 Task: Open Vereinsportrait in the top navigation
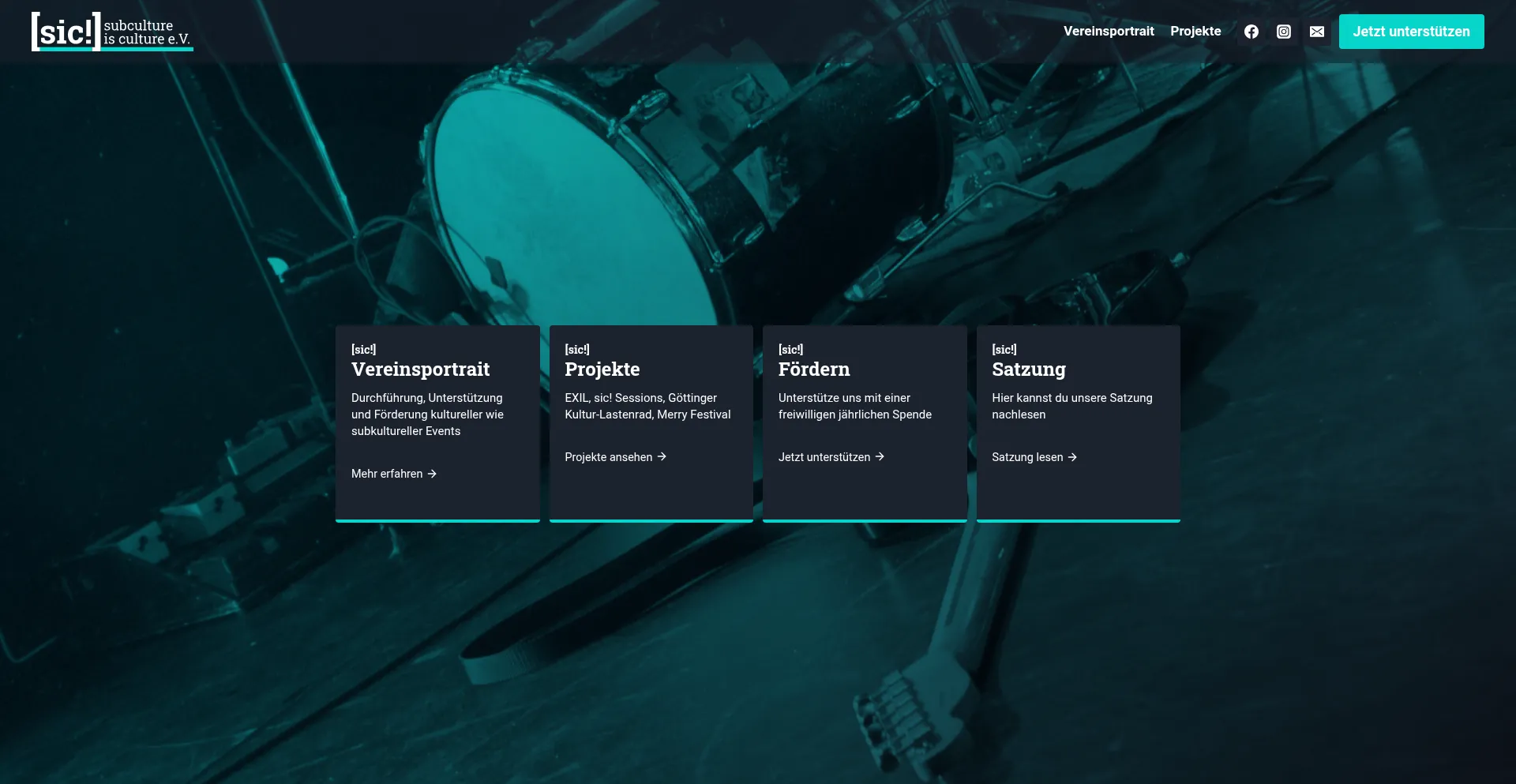pos(1109,32)
